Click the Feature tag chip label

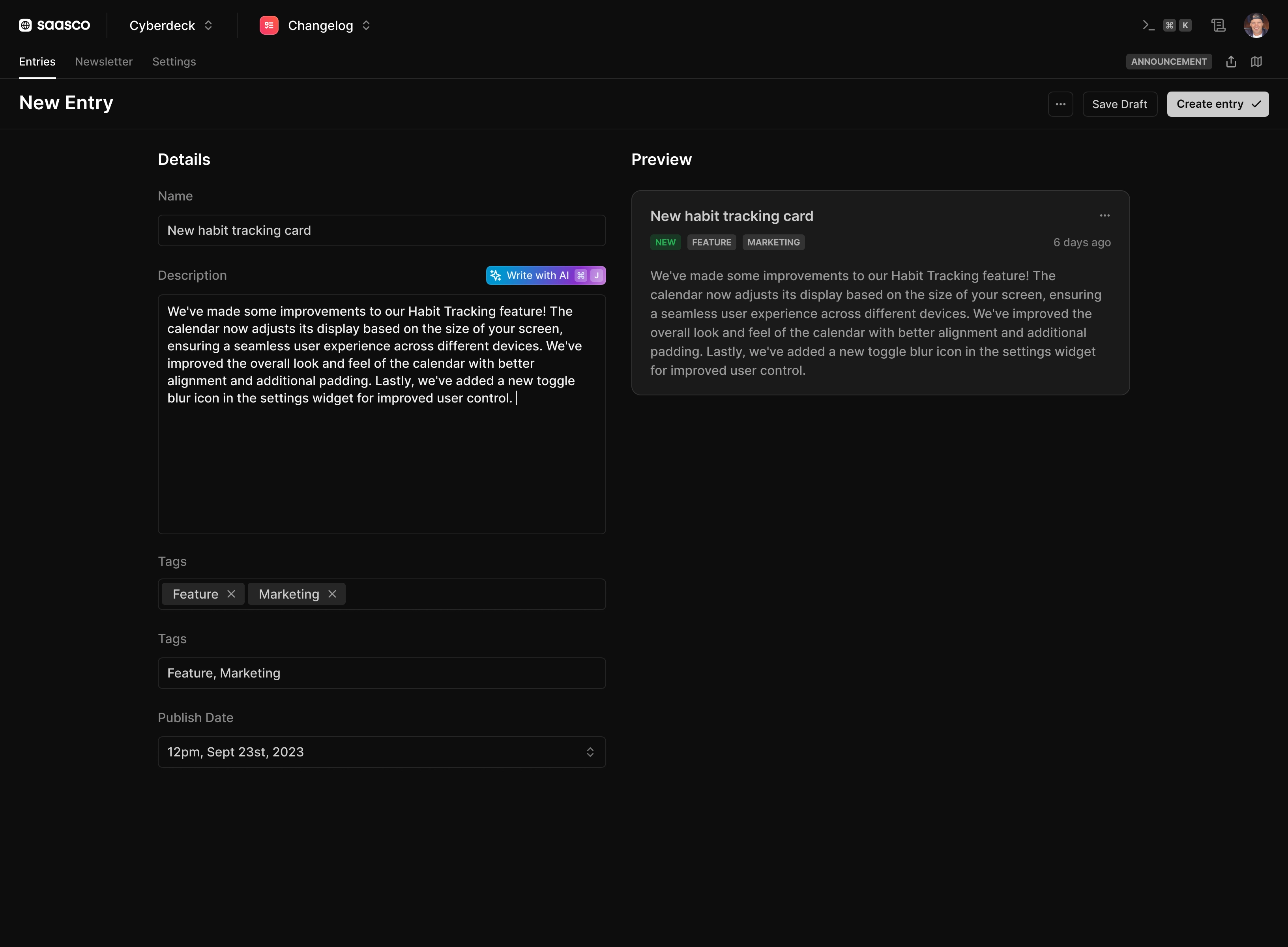click(195, 594)
